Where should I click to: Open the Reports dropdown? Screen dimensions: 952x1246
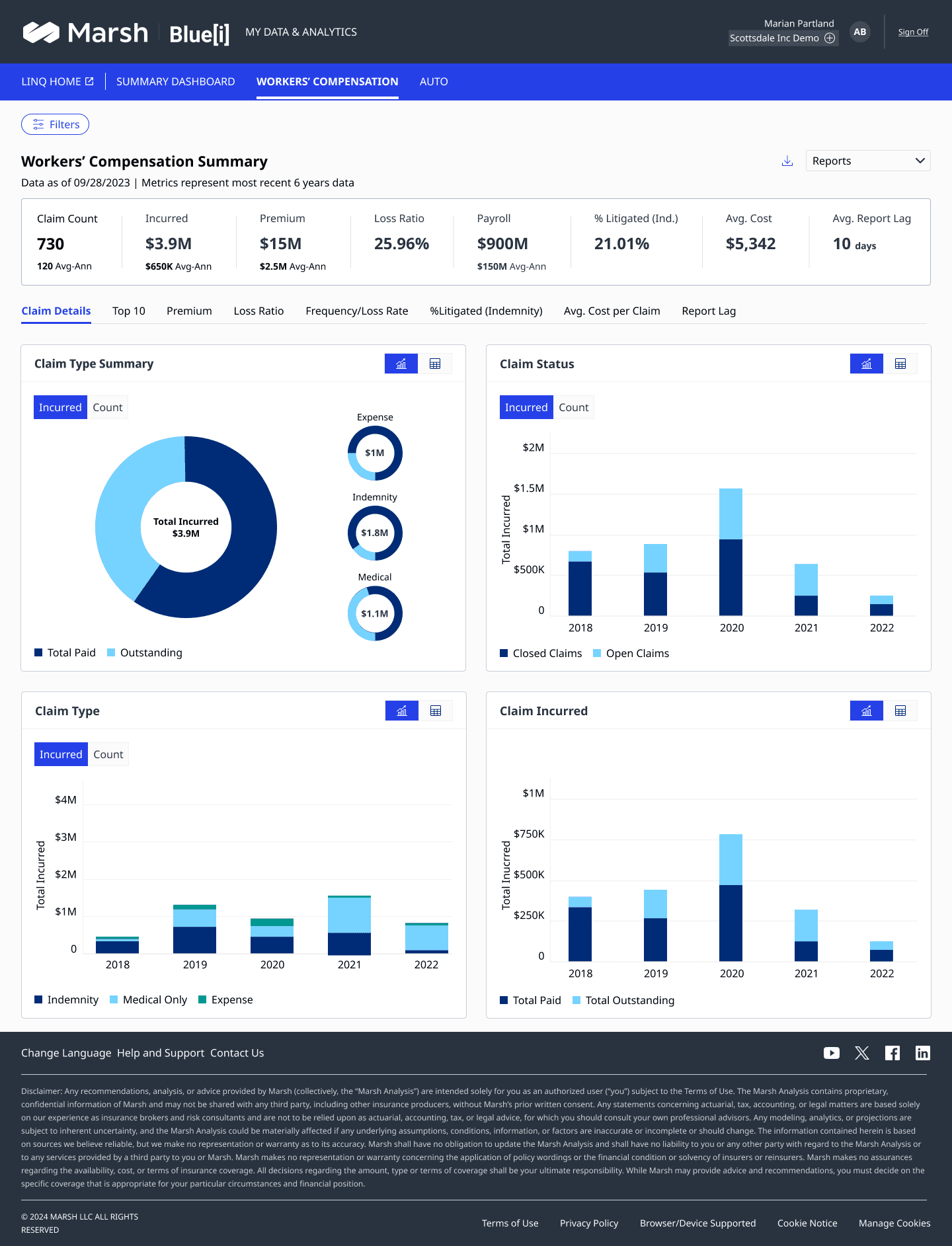[x=868, y=161]
